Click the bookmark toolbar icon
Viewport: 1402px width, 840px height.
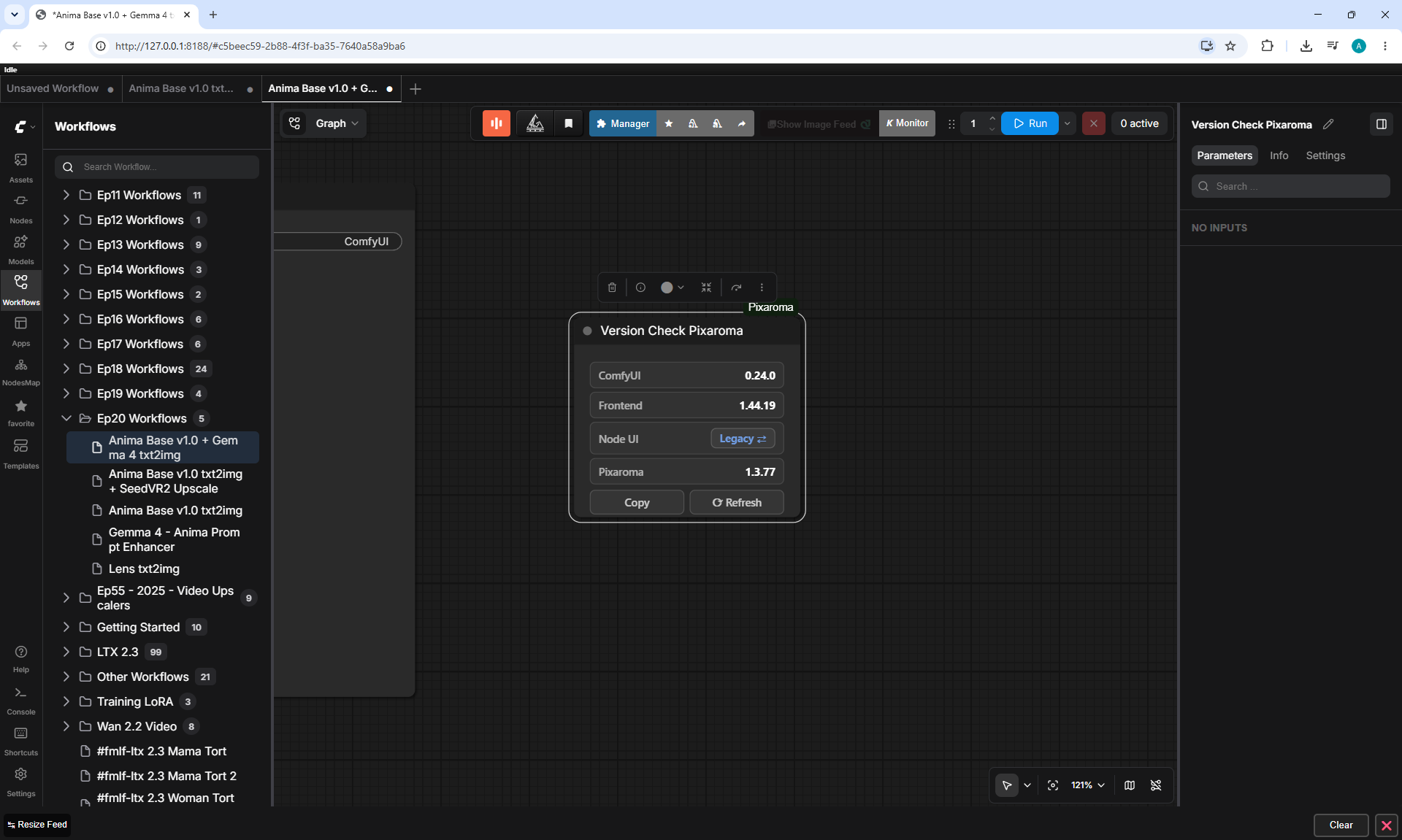tap(569, 123)
